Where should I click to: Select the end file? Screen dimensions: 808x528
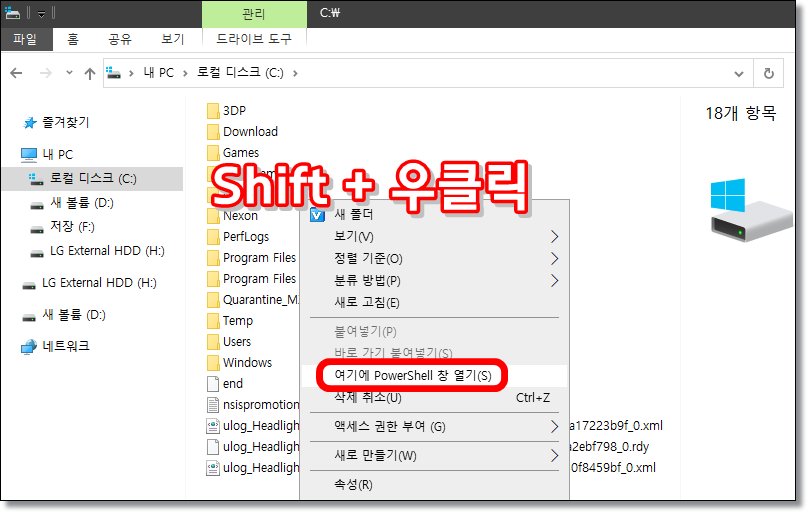coord(233,384)
